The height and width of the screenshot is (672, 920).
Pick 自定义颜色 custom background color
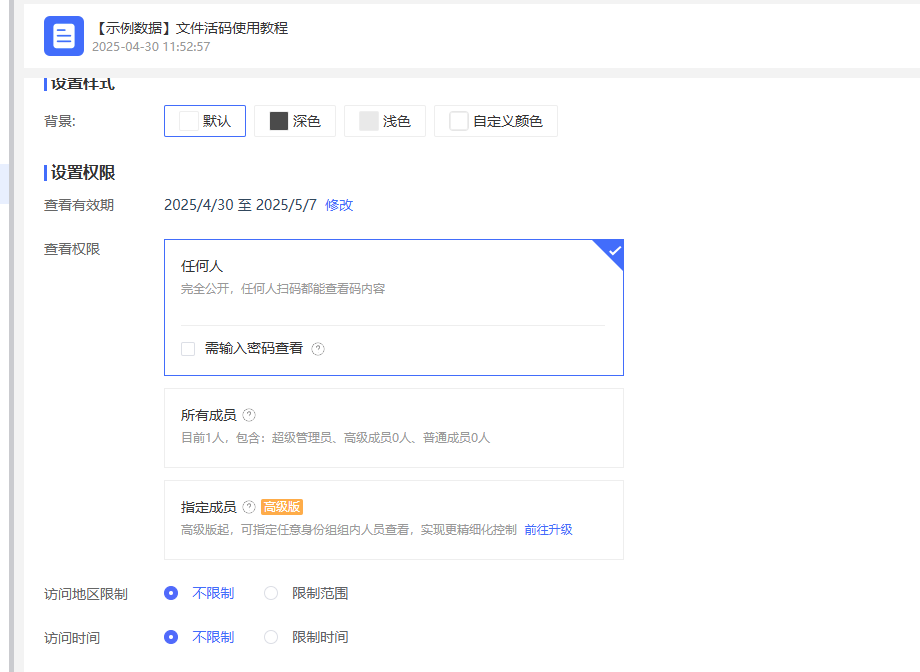[x=496, y=121]
